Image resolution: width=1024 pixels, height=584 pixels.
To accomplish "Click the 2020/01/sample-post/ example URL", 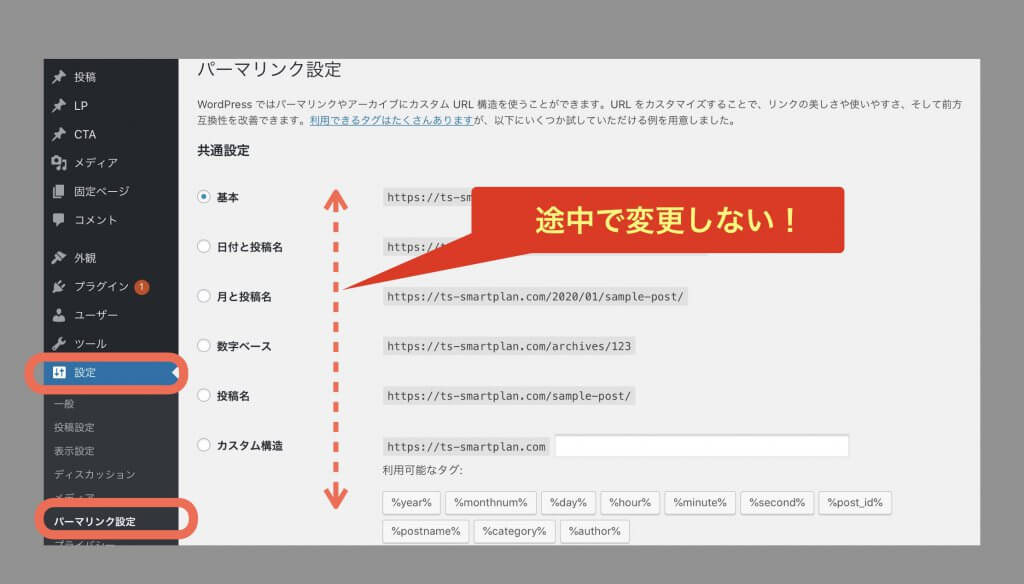I will (535, 297).
